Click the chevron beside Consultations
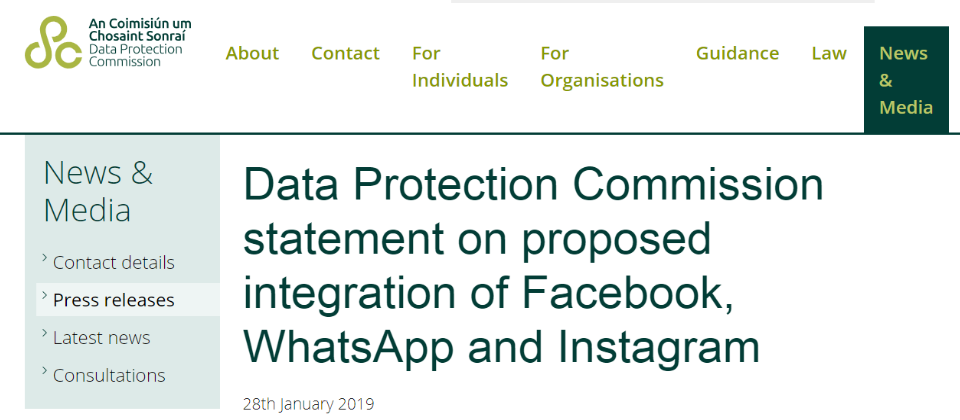Viewport: 960px width, 420px height. coord(45,370)
